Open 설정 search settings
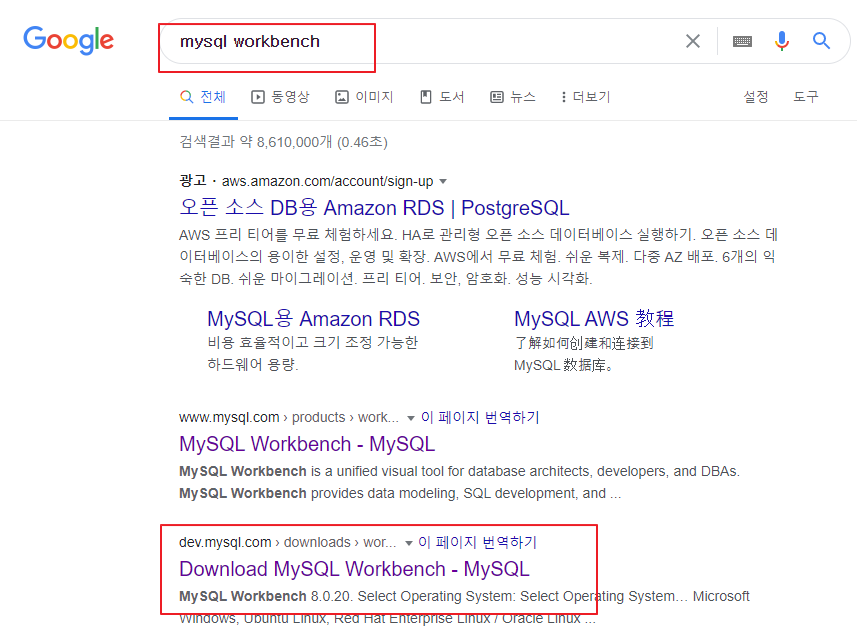 [756, 97]
